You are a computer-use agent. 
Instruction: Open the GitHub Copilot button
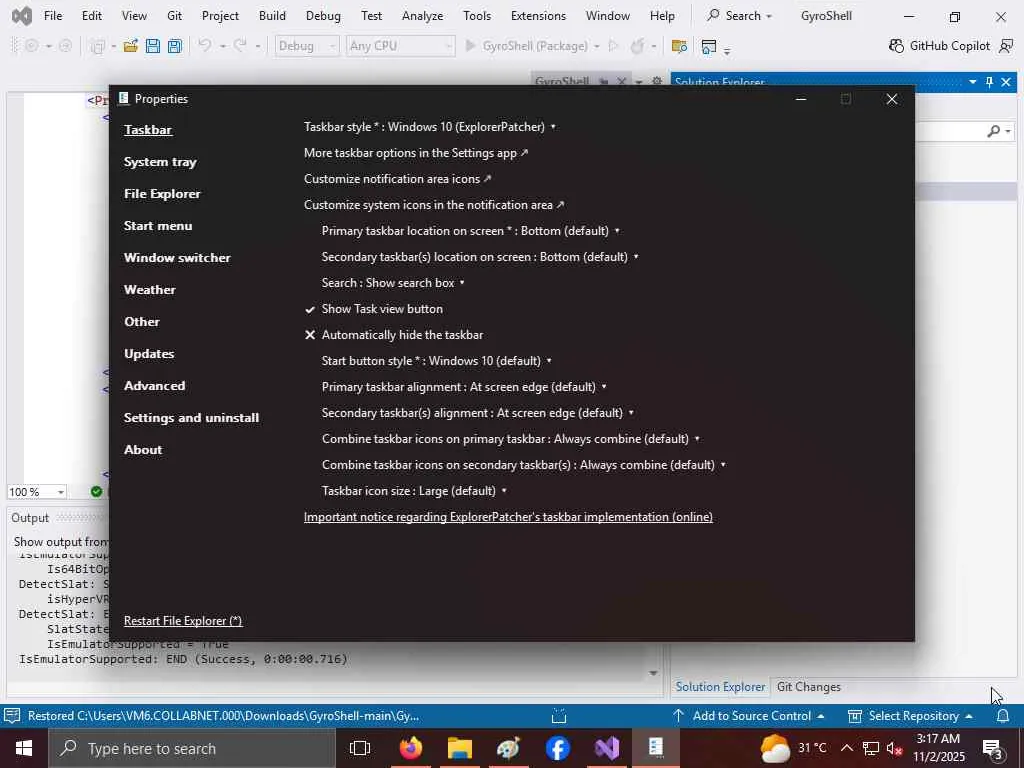(x=939, y=46)
